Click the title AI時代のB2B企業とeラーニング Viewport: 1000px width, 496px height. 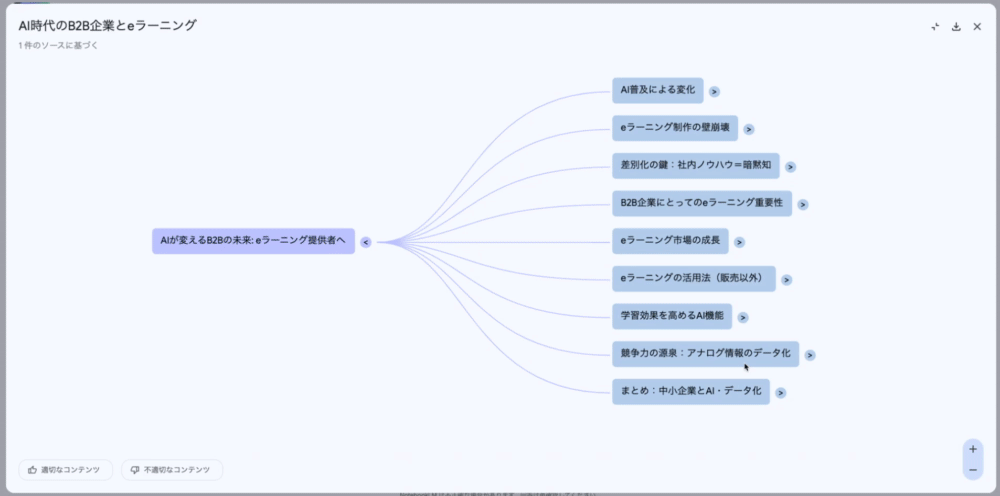click(108, 26)
